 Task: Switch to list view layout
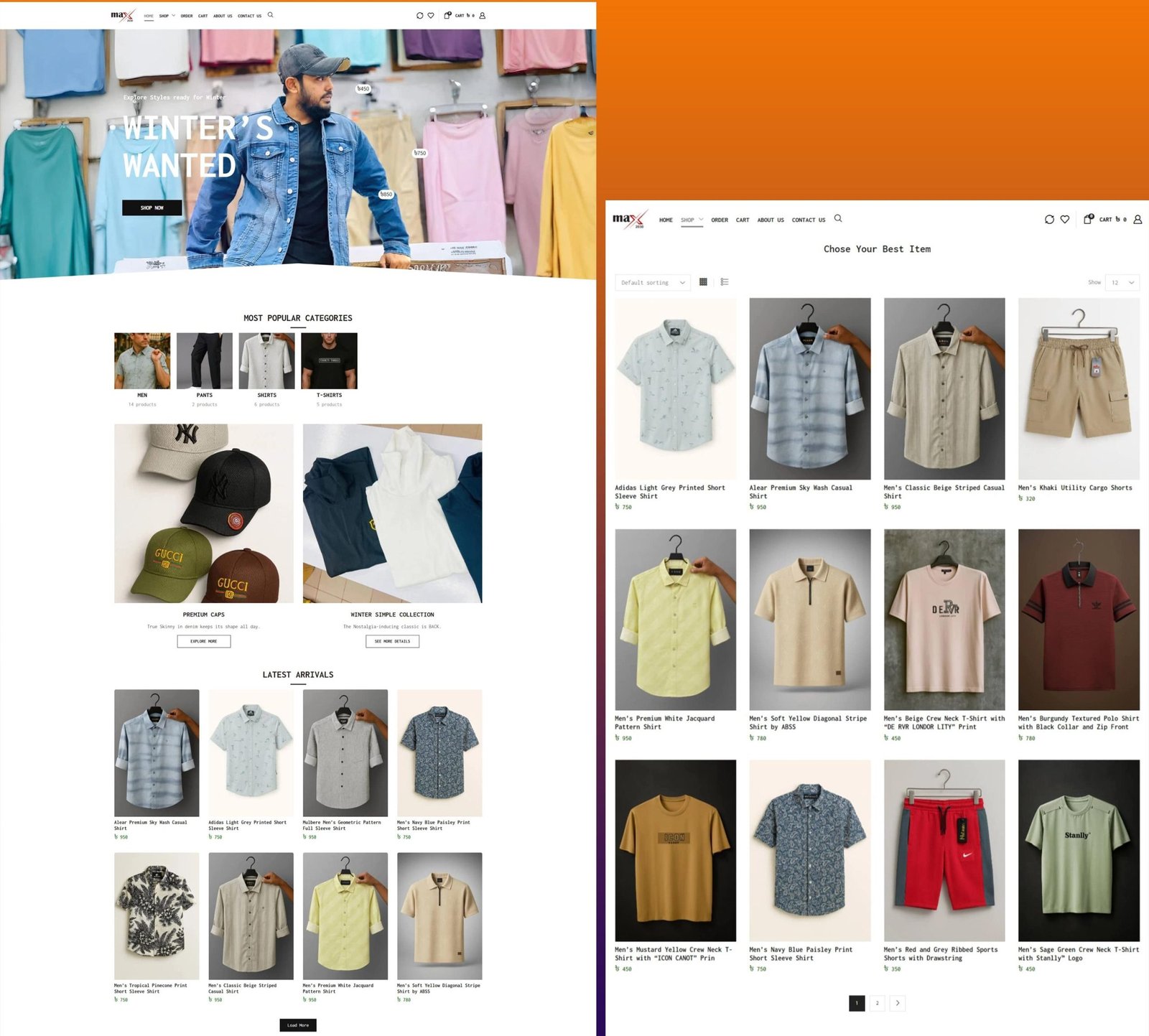point(725,282)
